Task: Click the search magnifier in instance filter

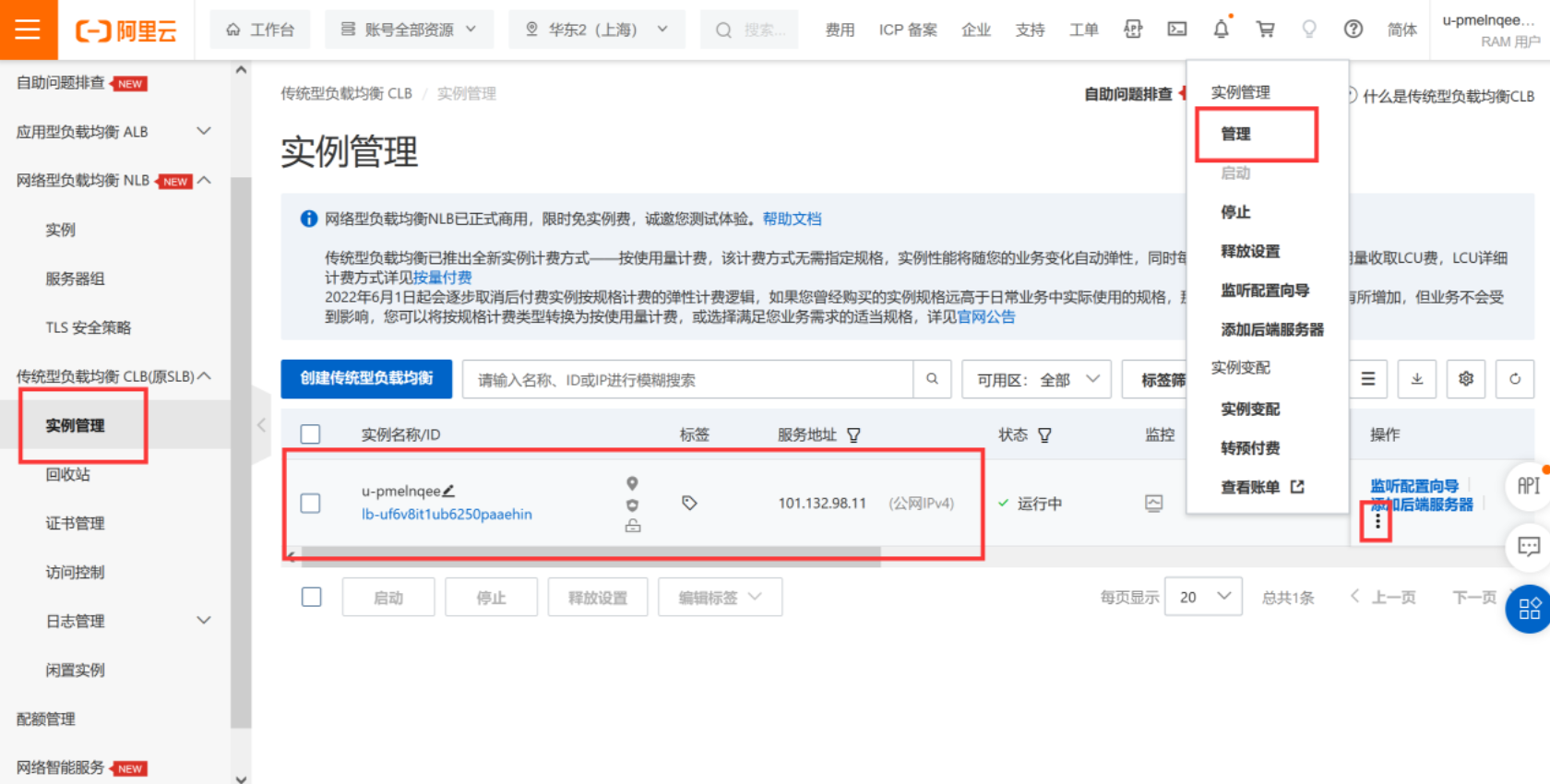Action: (932, 379)
